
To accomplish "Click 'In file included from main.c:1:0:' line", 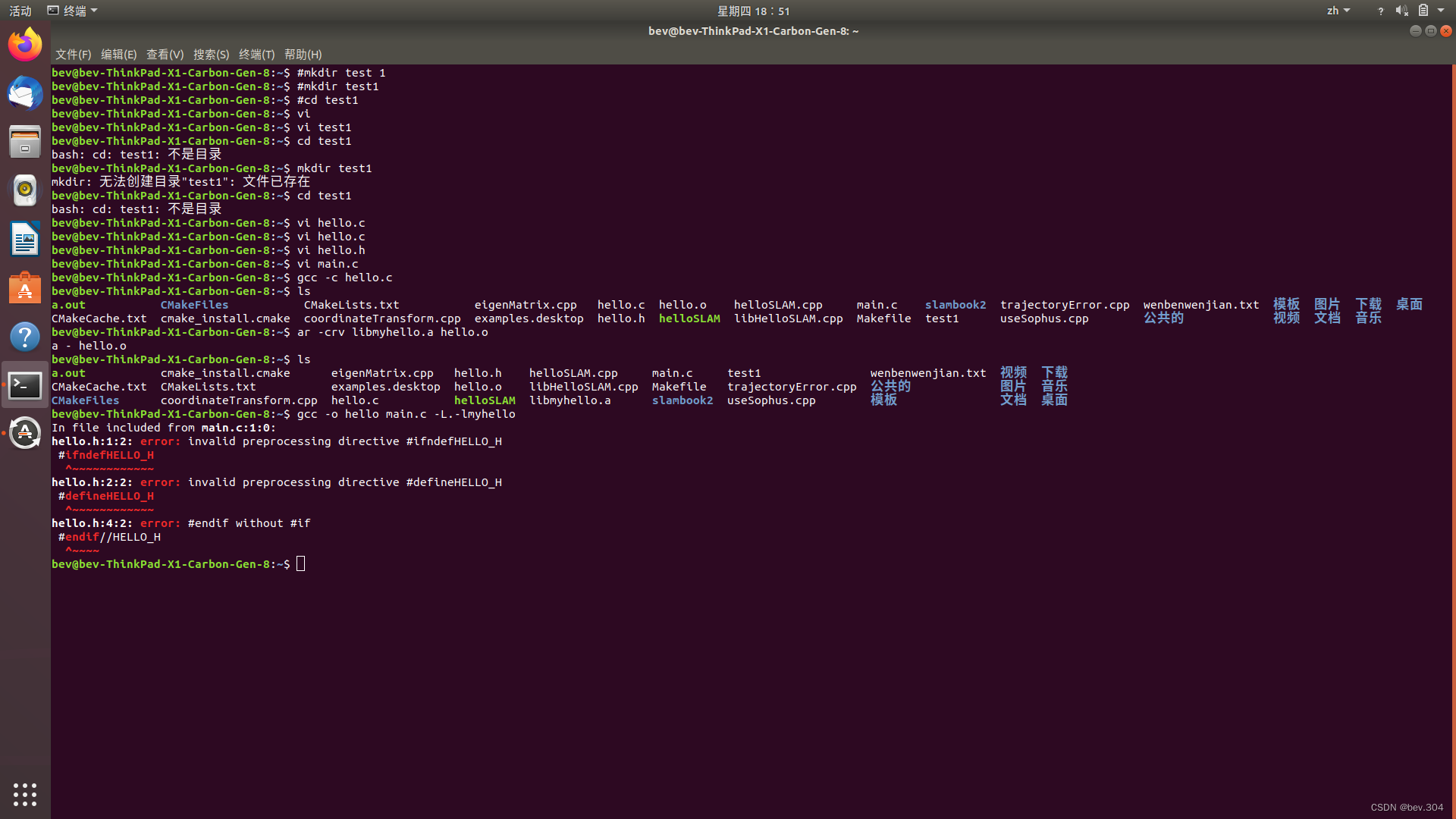I will pos(164,428).
